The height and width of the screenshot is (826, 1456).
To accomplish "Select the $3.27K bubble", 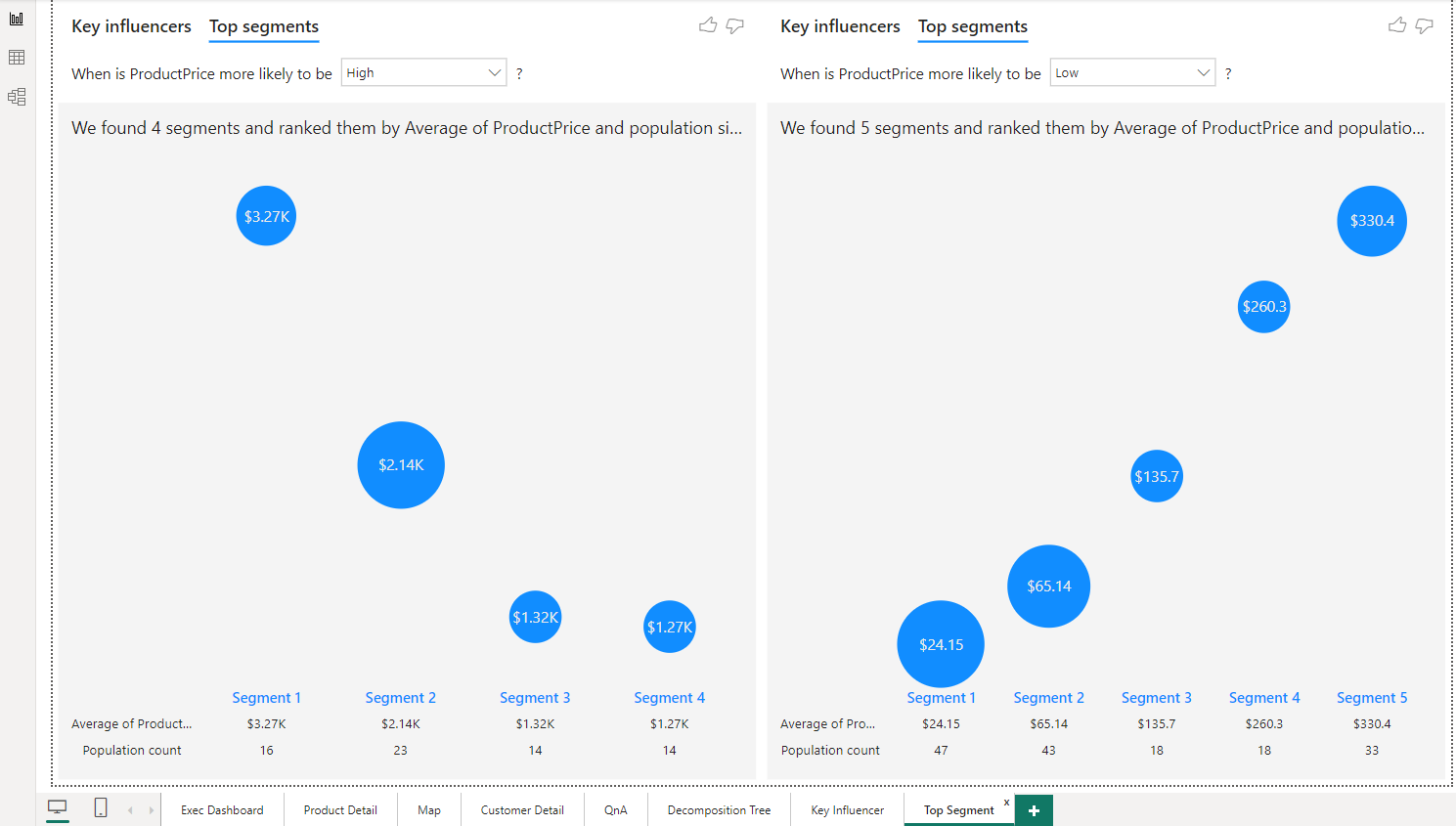I will coord(266,216).
